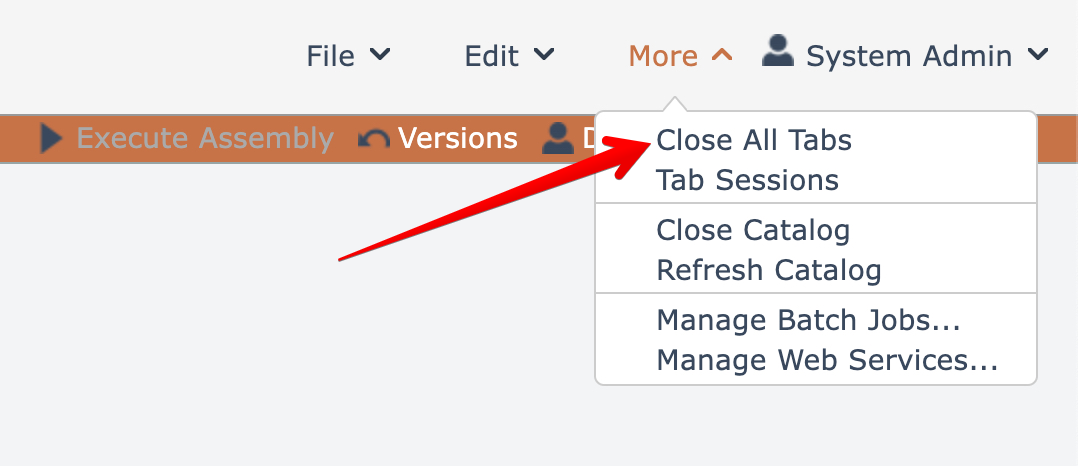Open Manage Batch Jobs dialog

click(808, 321)
